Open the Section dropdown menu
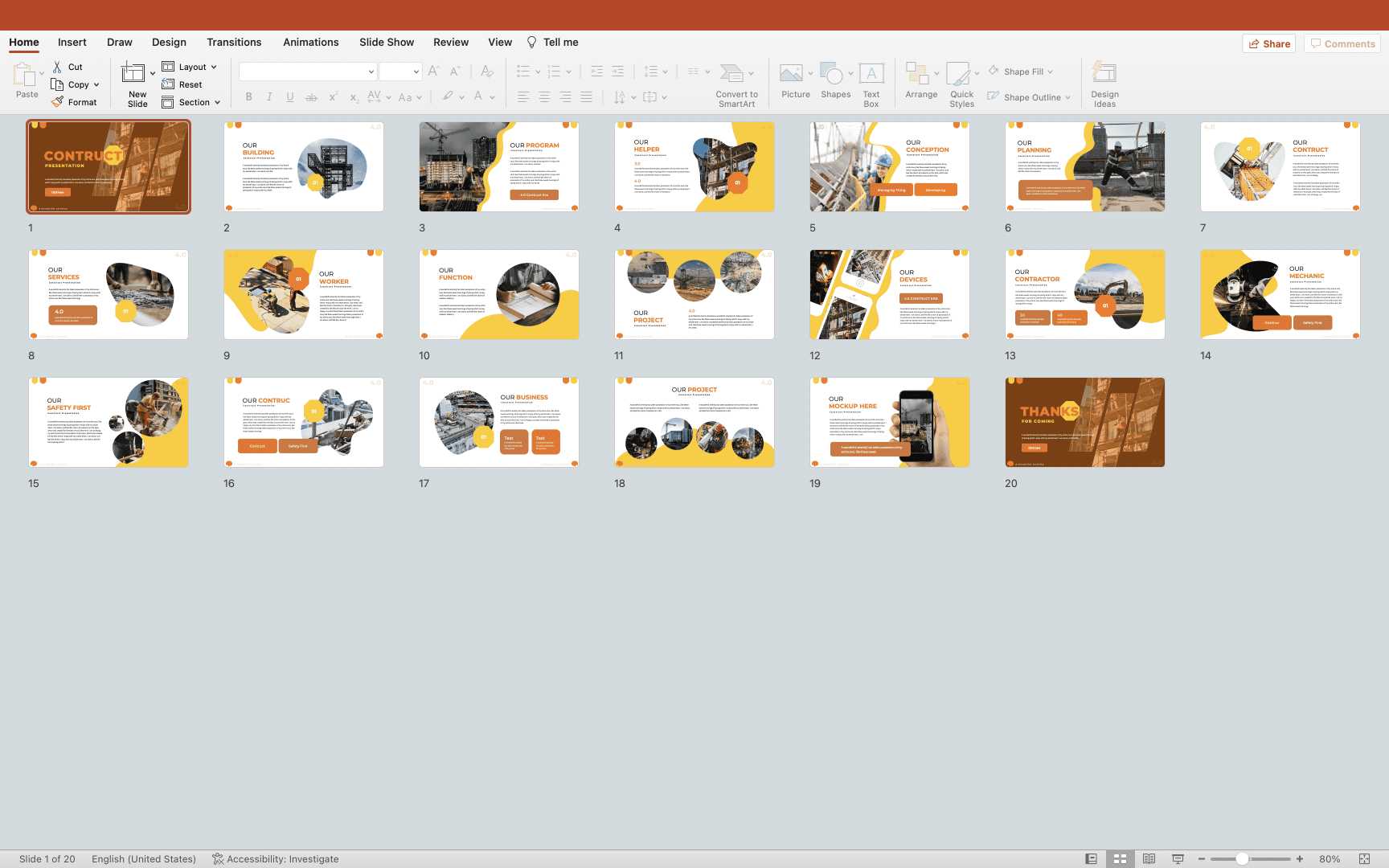1389x868 pixels. point(217,102)
